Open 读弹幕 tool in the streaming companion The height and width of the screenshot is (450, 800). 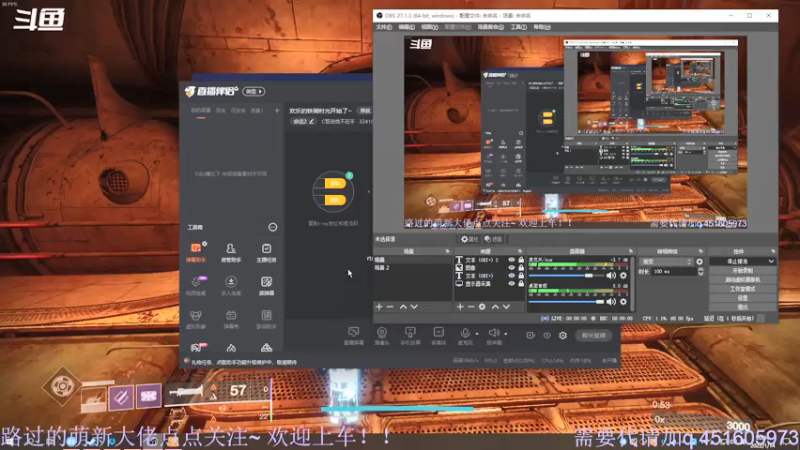point(266,286)
